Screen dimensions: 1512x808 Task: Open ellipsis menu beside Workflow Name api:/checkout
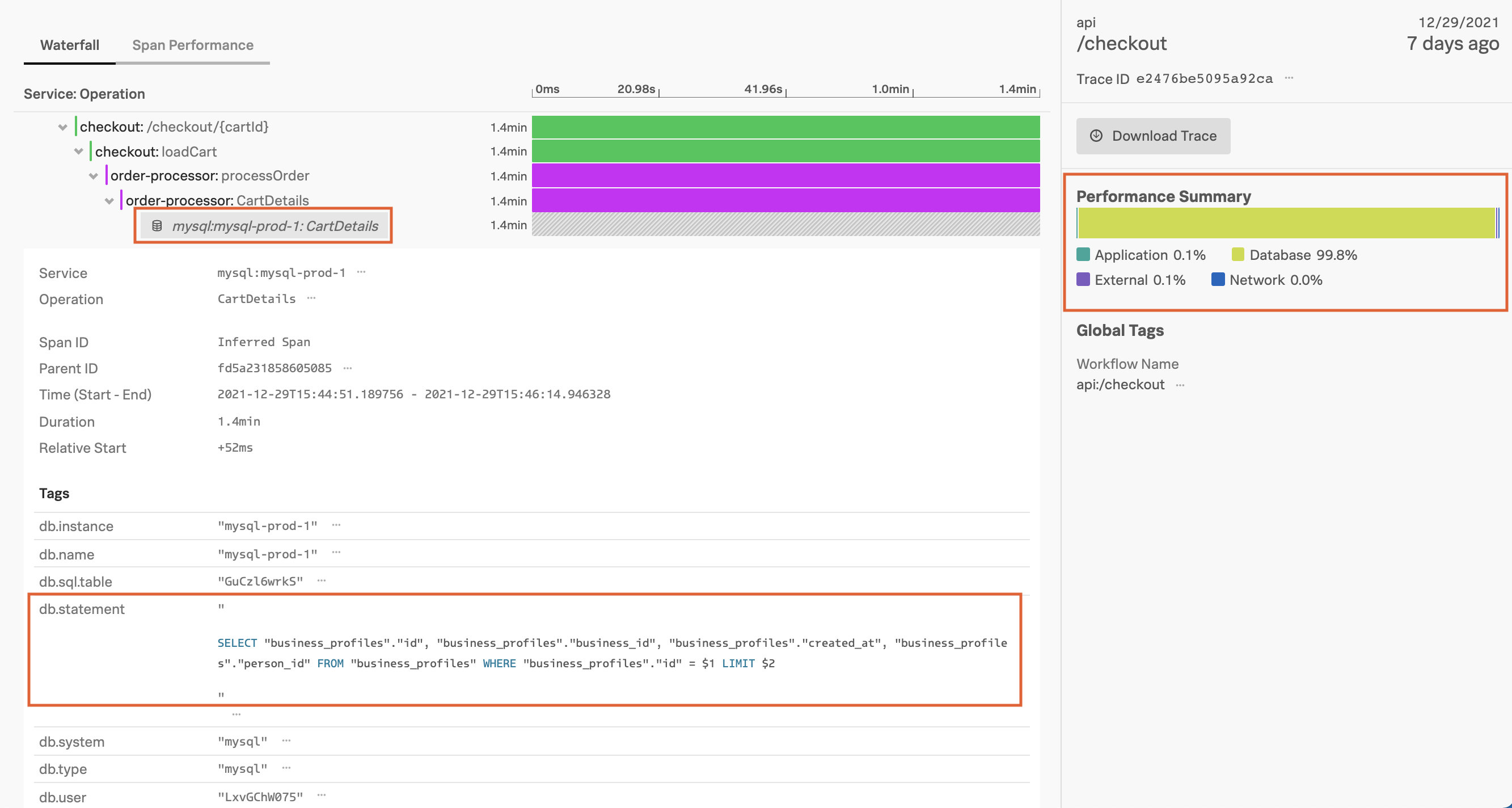[1180, 385]
